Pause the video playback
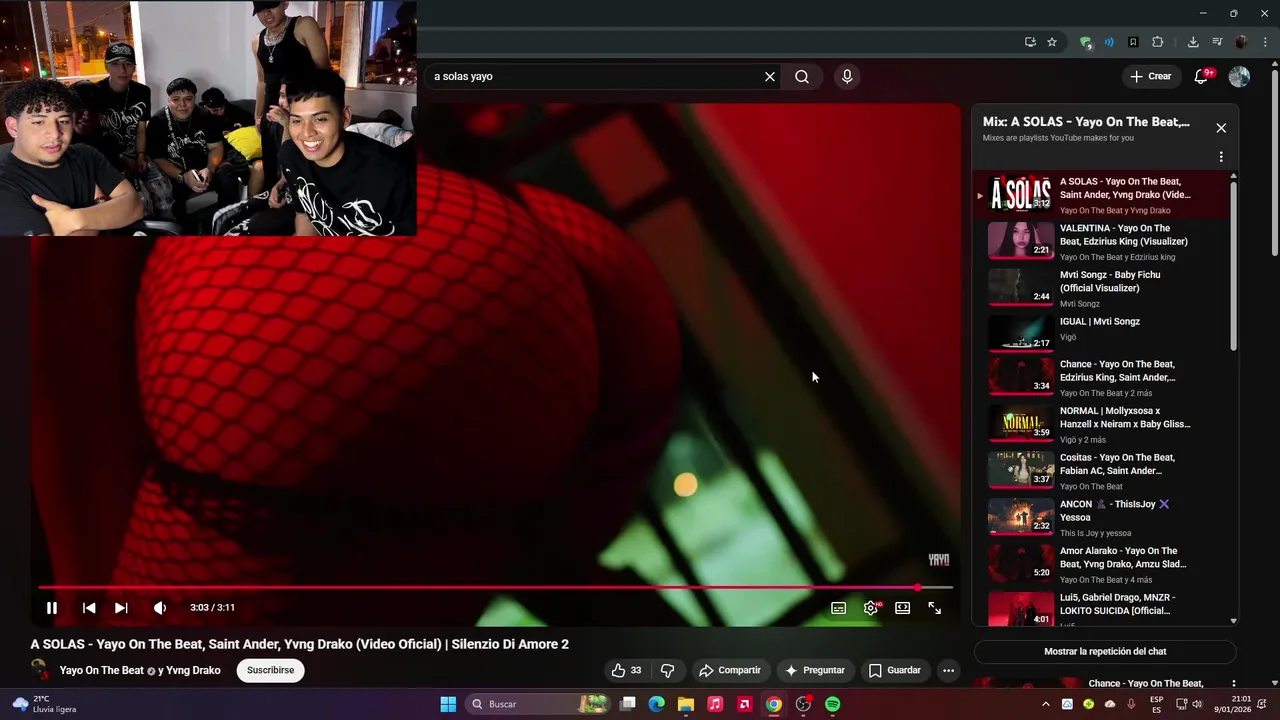1280x720 pixels. coord(52,608)
